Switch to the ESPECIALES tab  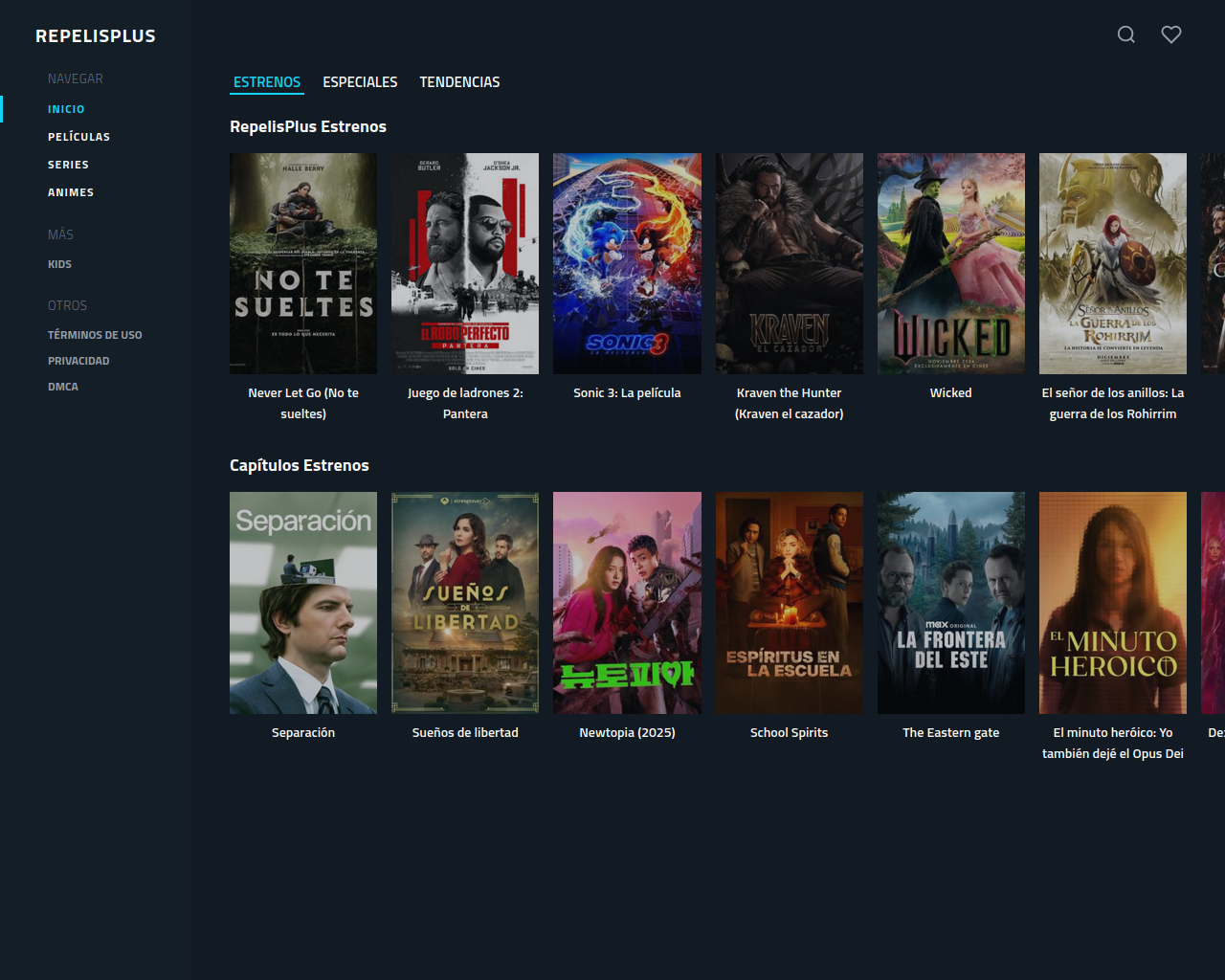click(x=360, y=82)
